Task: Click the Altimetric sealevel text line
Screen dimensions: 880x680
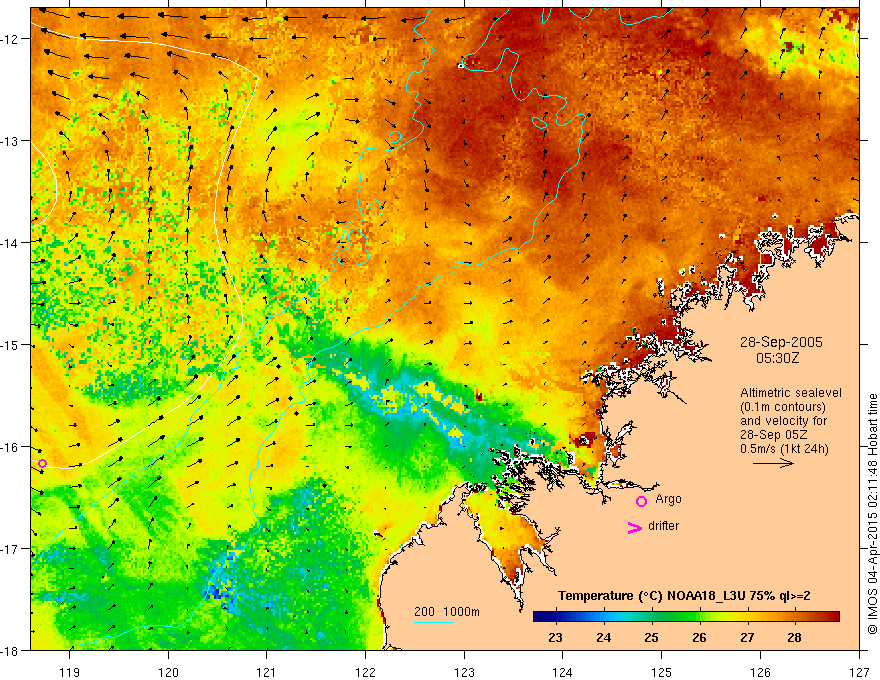Action: (x=791, y=393)
